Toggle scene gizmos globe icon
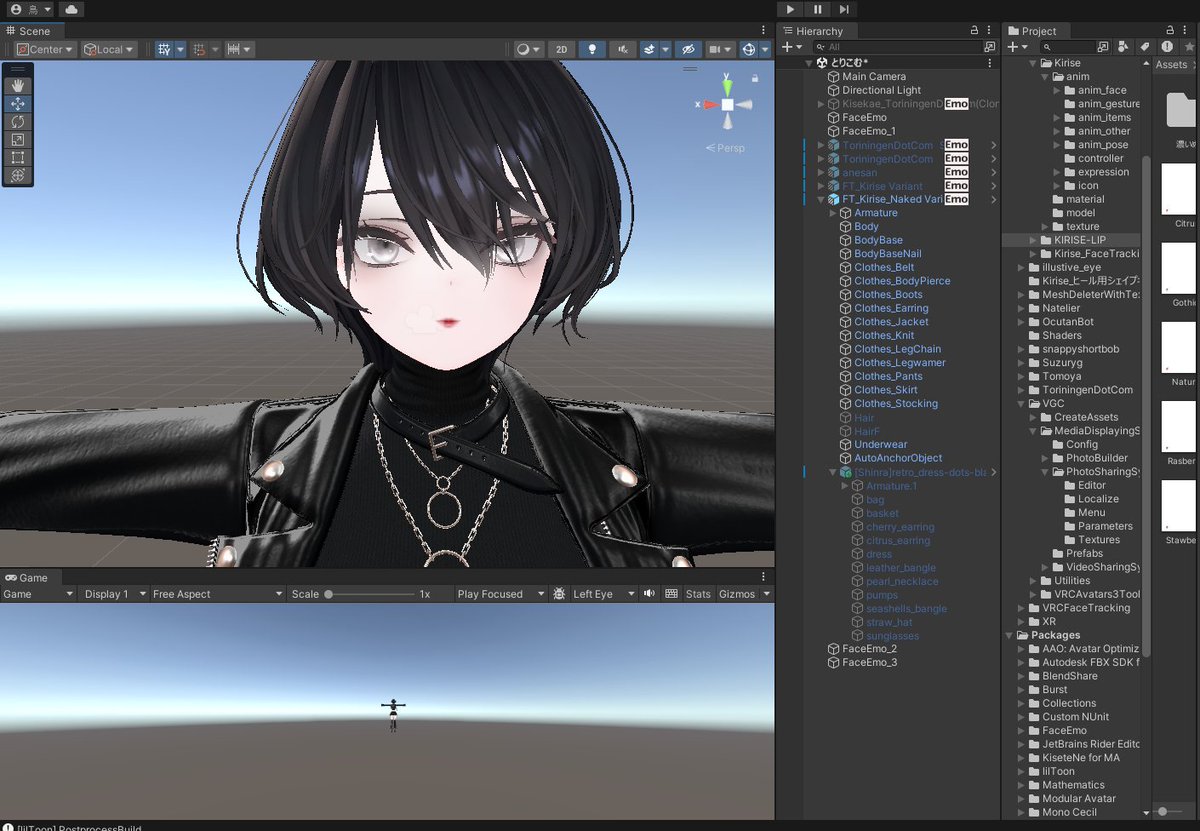1200x831 pixels. tap(749, 49)
